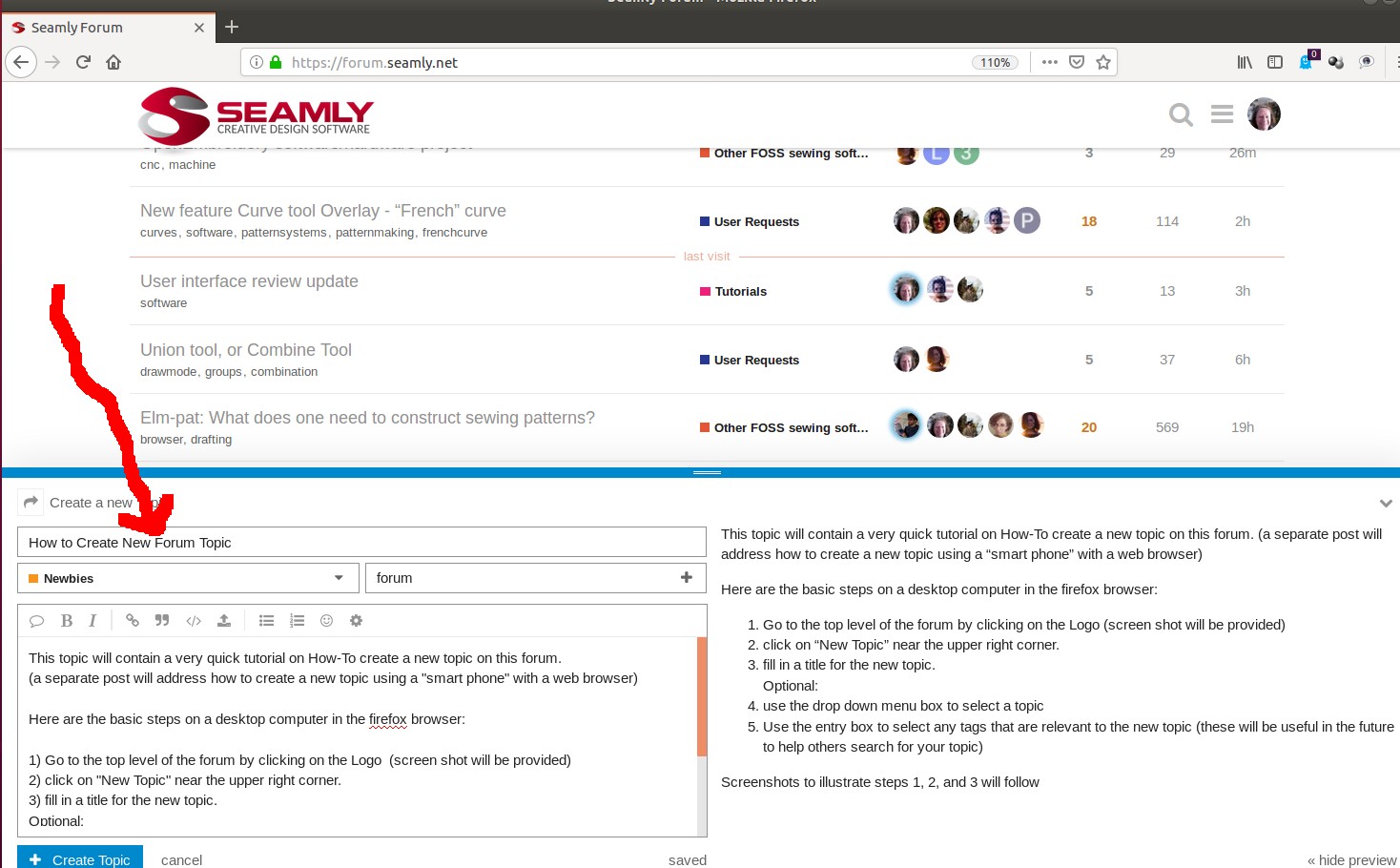Click the Italic formatting icon
This screenshot has height=868, width=1400.
93,621
